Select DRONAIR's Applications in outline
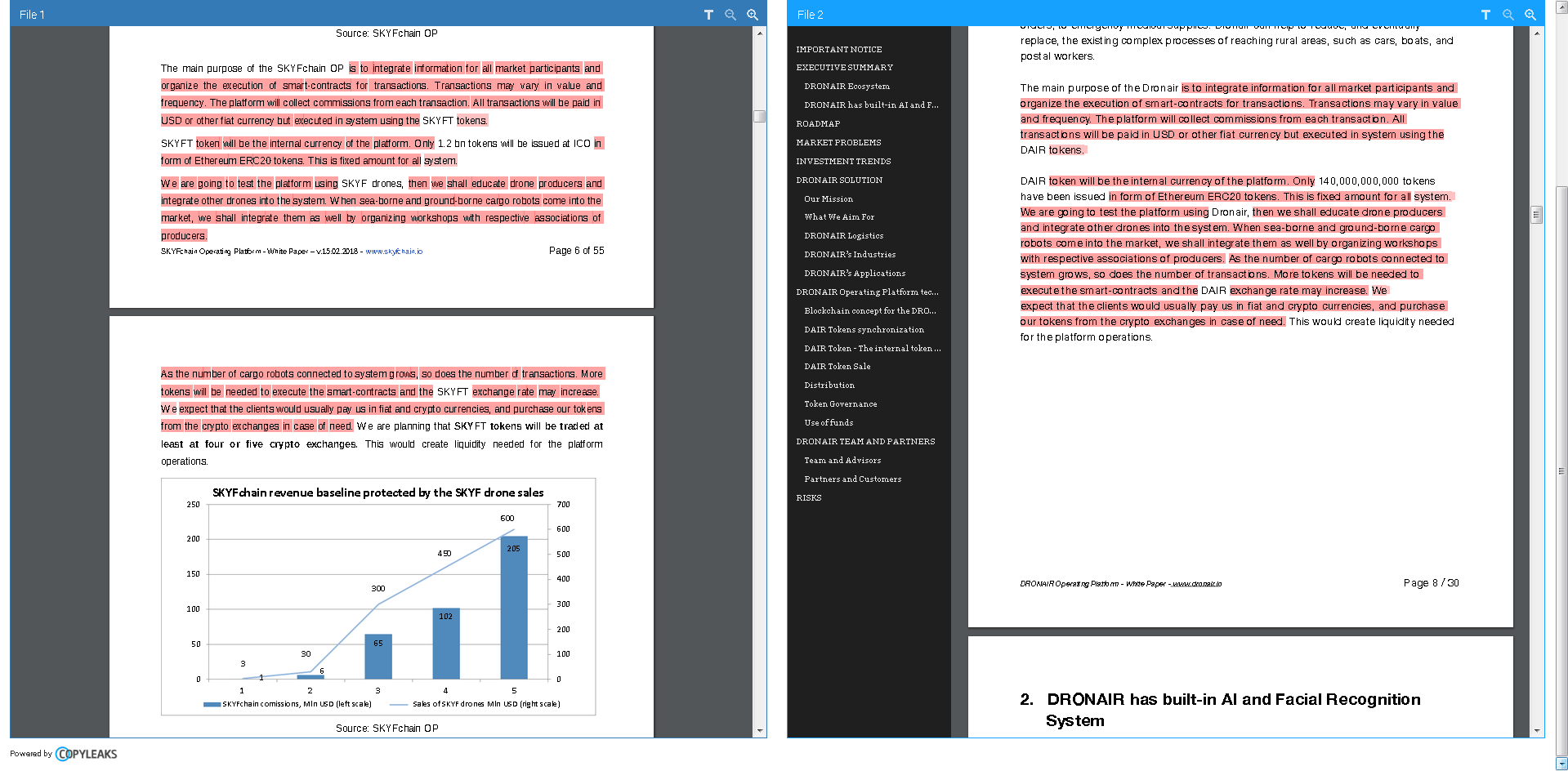Viewport: 1568px width, 771px height. tap(855, 274)
